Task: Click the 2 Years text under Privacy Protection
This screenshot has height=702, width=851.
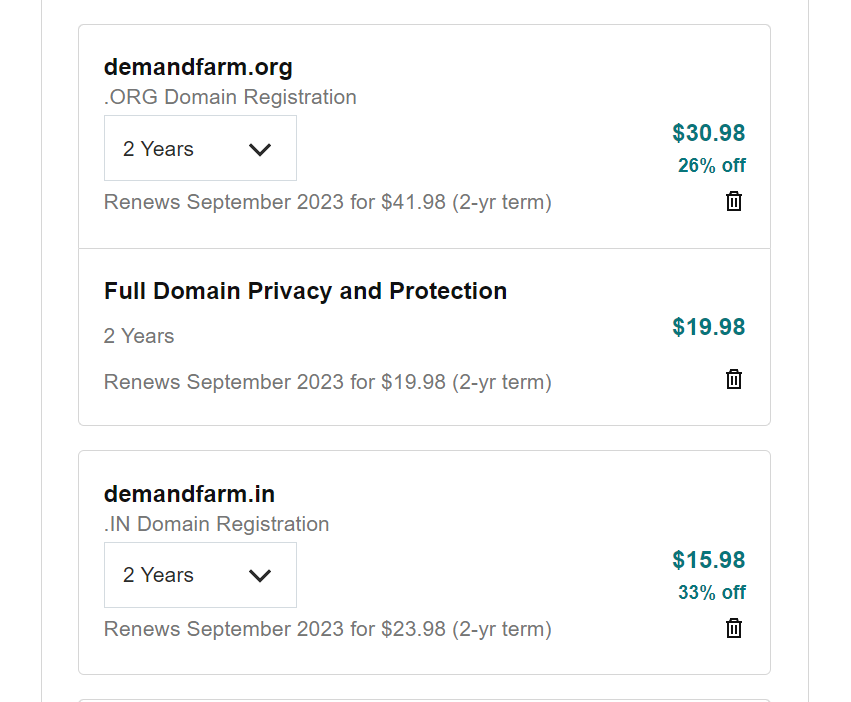Action: 139,336
